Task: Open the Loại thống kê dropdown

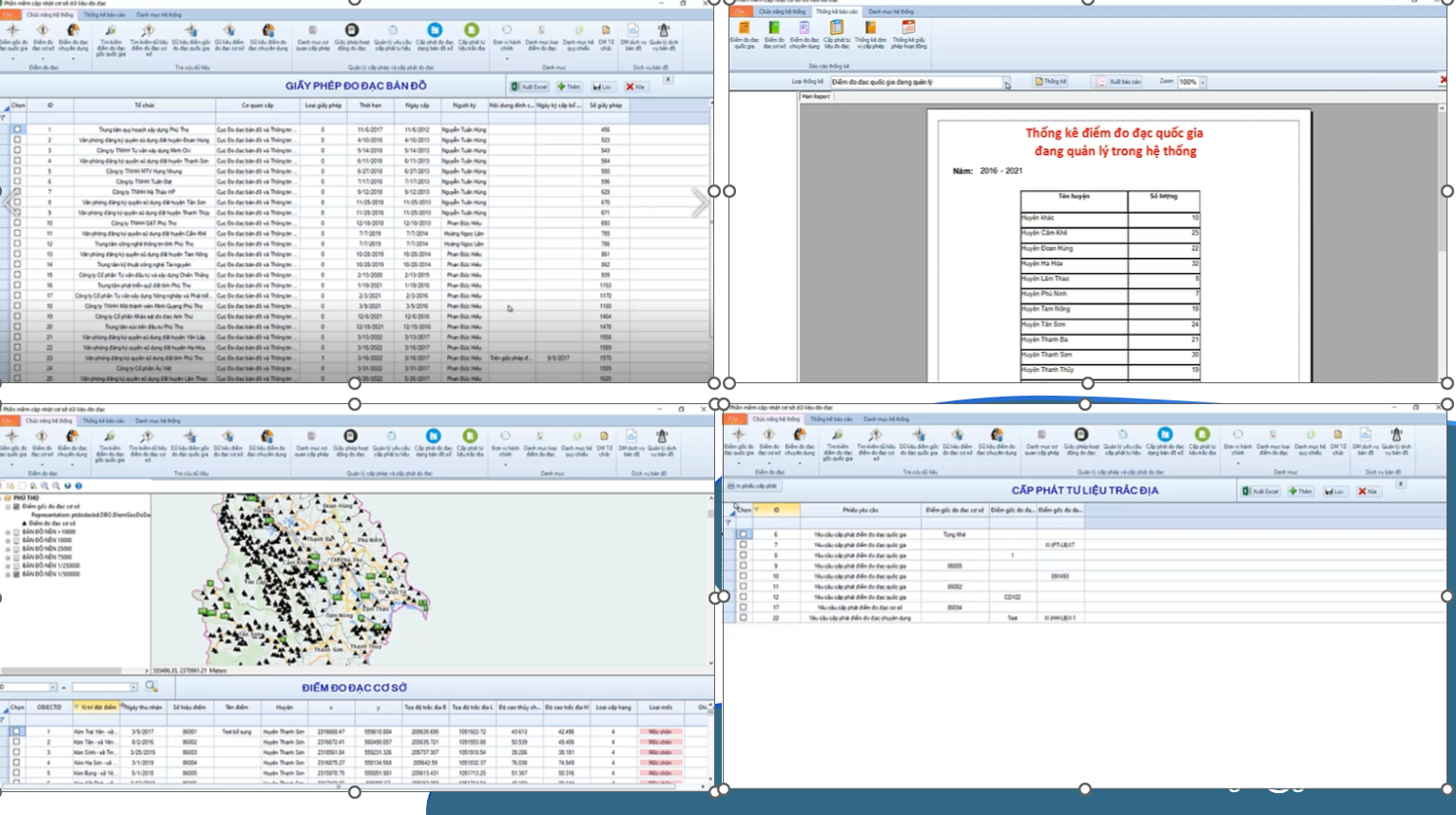Action: [1006, 83]
